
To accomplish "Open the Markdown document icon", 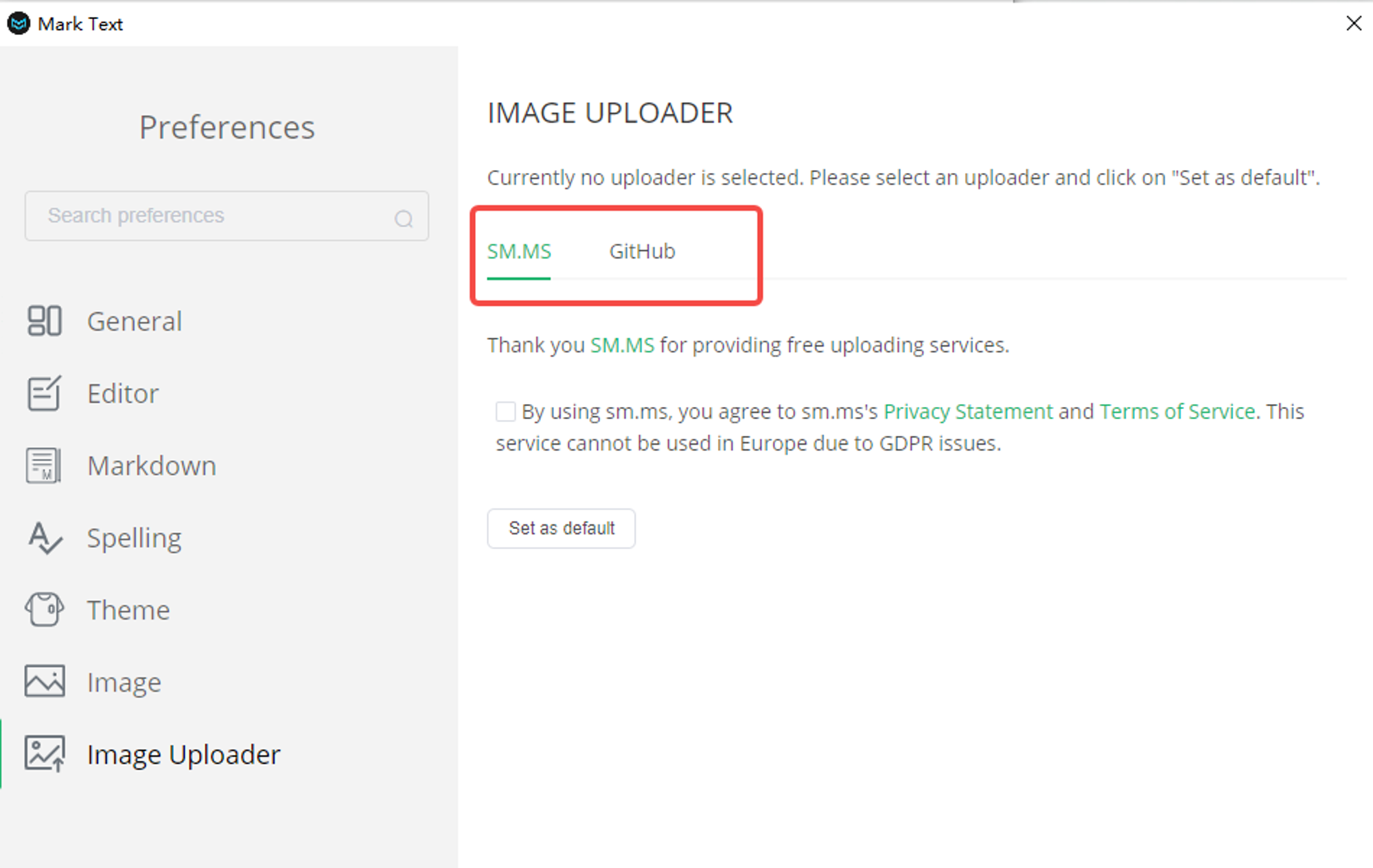I will (x=43, y=465).
